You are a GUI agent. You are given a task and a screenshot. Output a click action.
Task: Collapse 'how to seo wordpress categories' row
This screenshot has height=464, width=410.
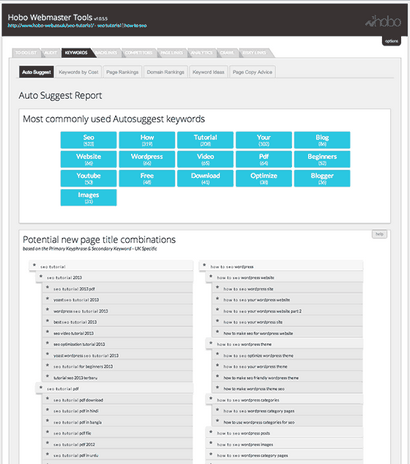click(x=284, y=400)
